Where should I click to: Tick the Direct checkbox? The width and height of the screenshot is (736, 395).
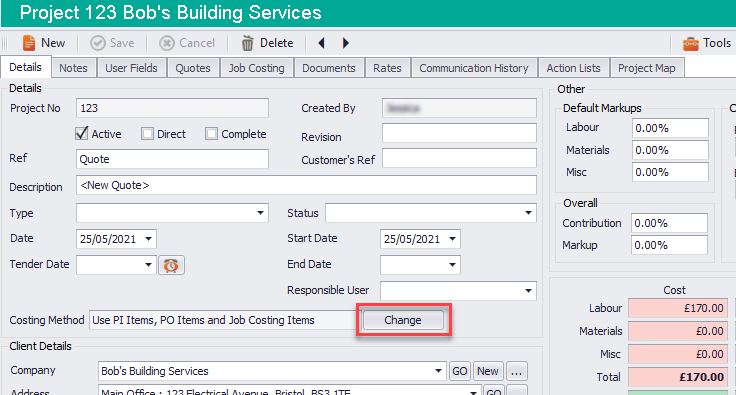click(x=147, y=134)
